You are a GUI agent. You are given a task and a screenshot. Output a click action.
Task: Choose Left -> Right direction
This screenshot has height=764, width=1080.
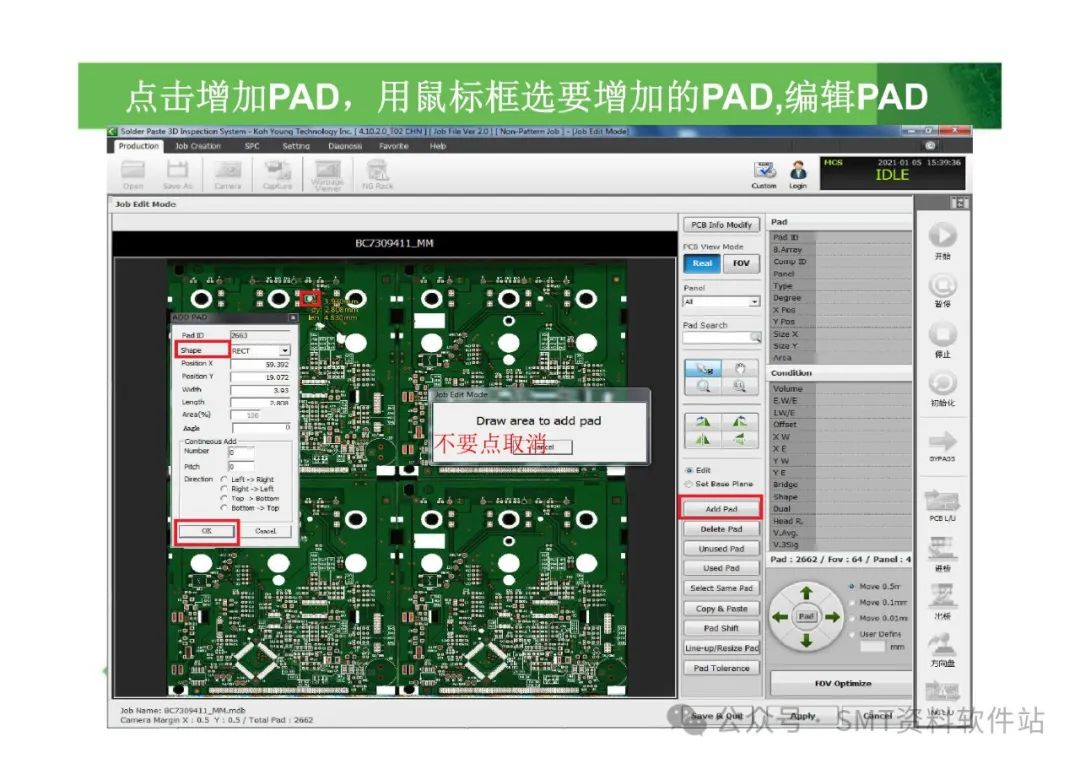(x=224, y=479)
